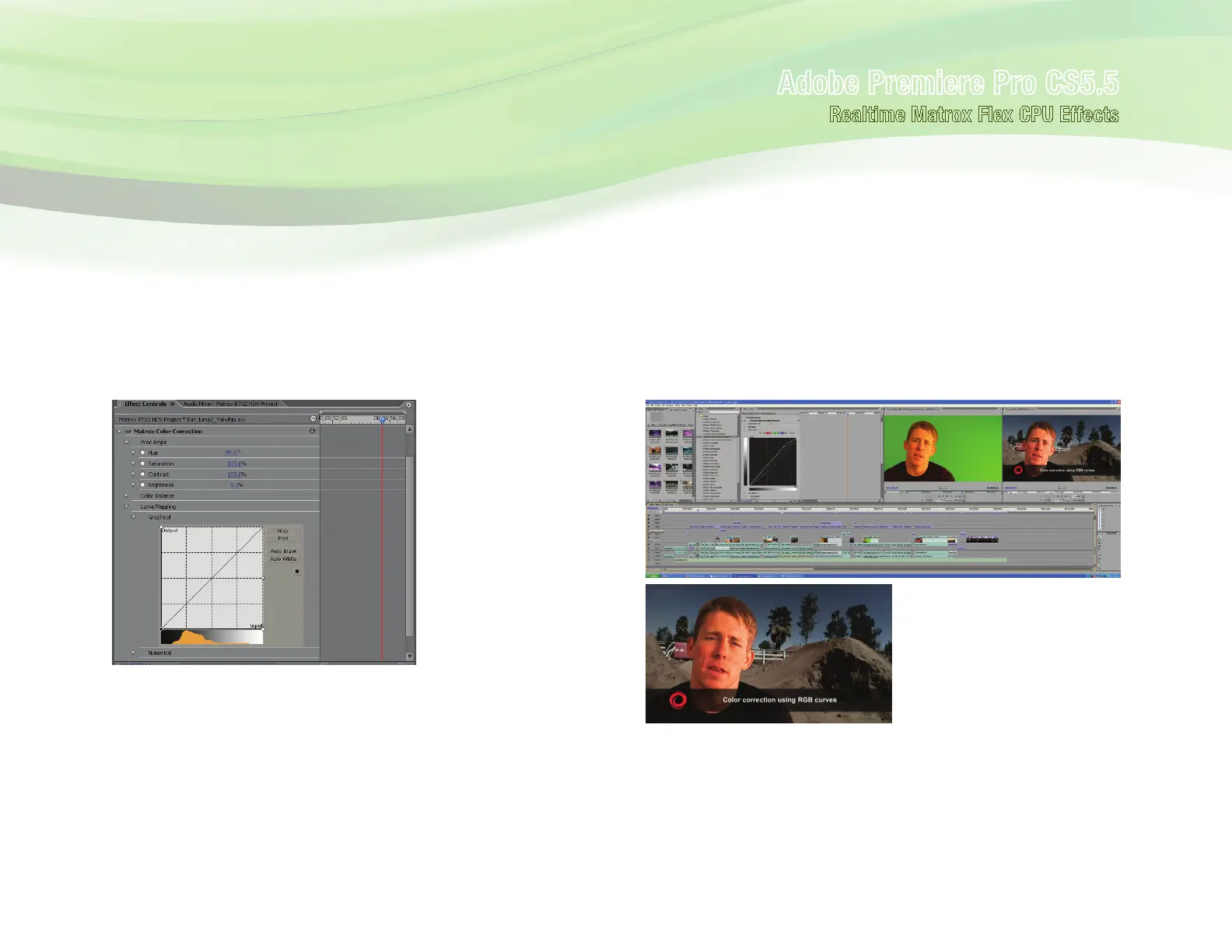Toggle the Matrox Color Correction fx switch

click(x=128, y=431)
